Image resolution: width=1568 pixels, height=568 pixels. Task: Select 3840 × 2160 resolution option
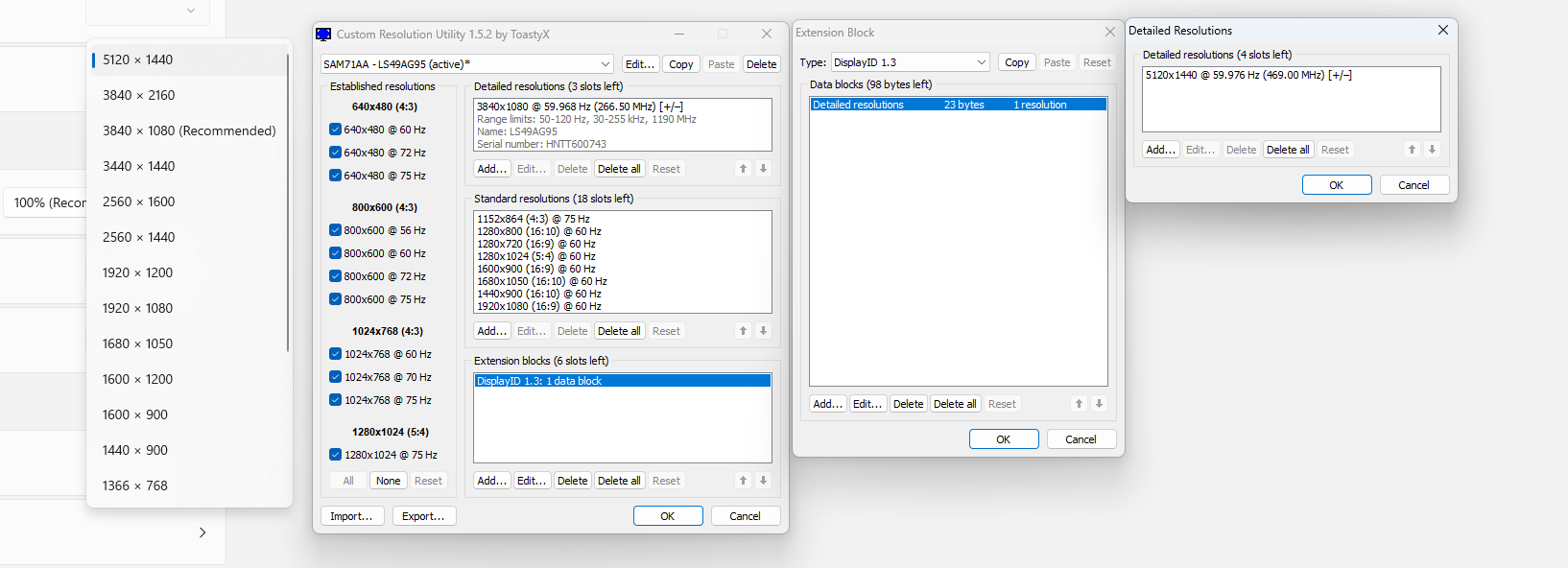coord(139,95)
